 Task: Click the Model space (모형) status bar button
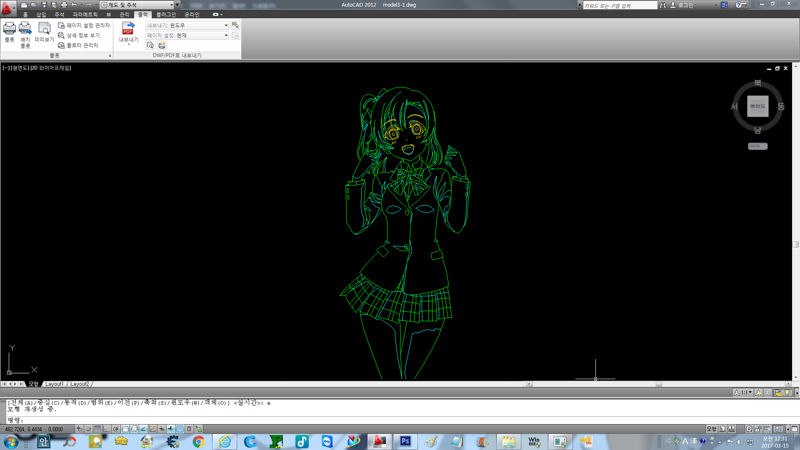click(711, 429)
